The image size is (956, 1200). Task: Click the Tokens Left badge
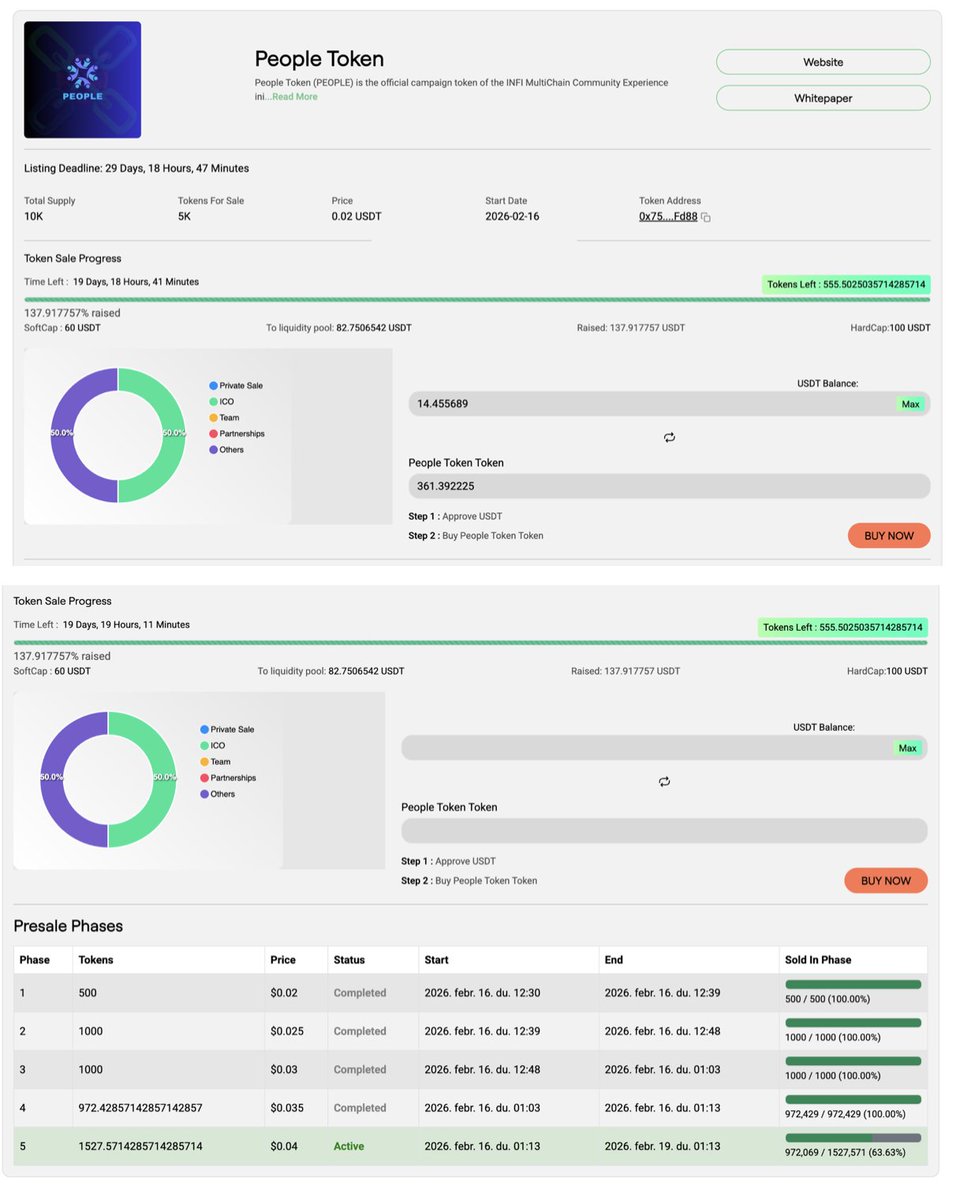coord(846,285)
